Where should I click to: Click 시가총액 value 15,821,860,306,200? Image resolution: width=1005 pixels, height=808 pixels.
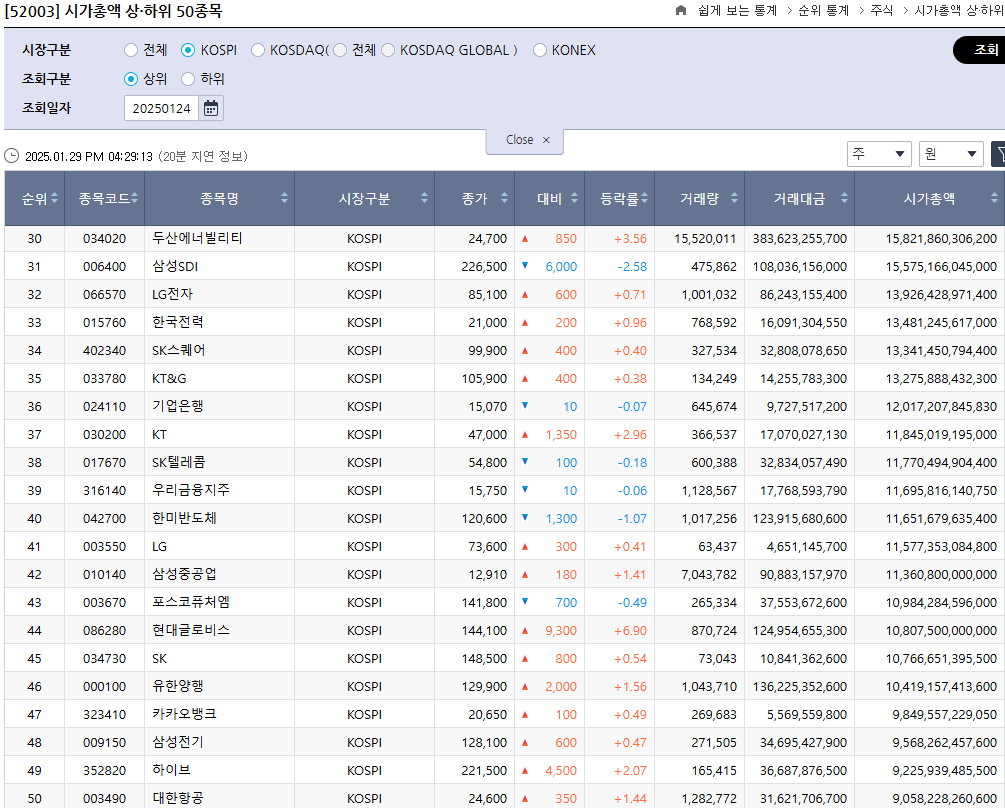(941, 238)
